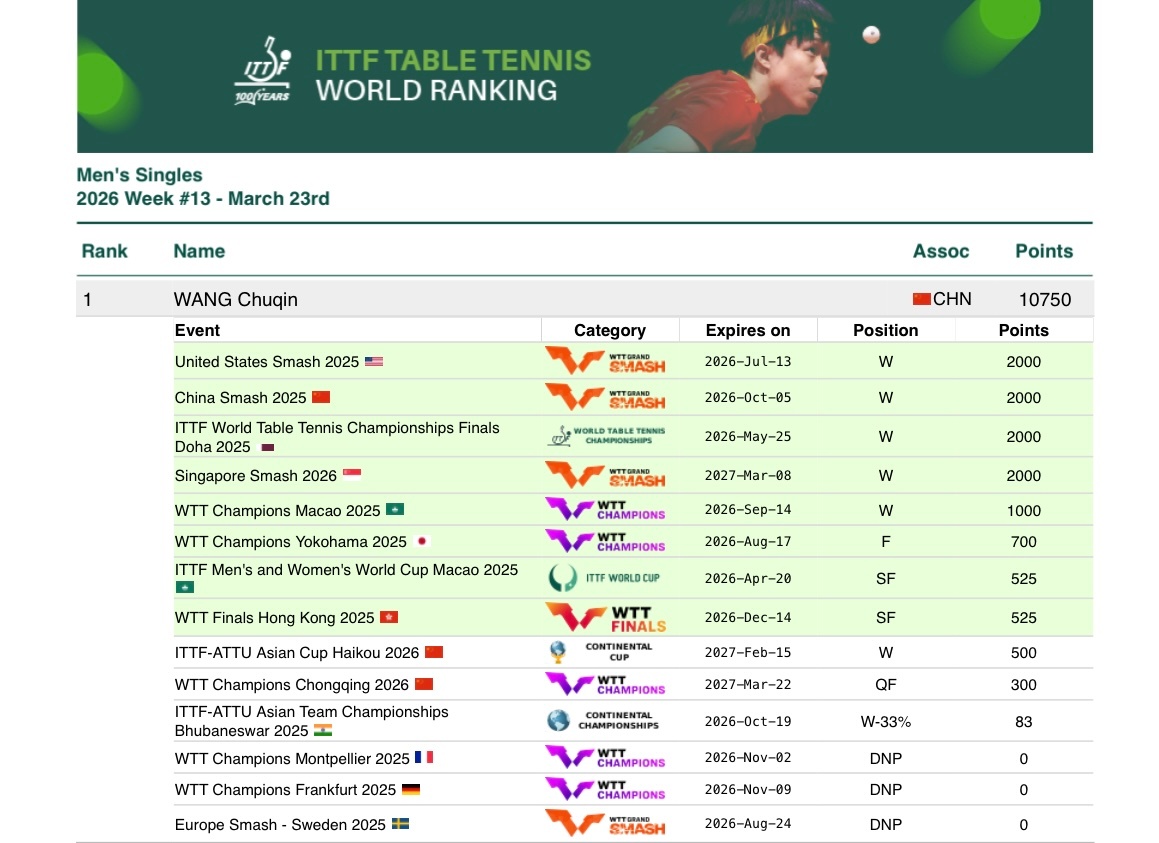The height and width of the screenshot is (843, 1159).
Task: Click the Macao flag under ITTF World Cup Macao 2025
Action: coord(185,587)
